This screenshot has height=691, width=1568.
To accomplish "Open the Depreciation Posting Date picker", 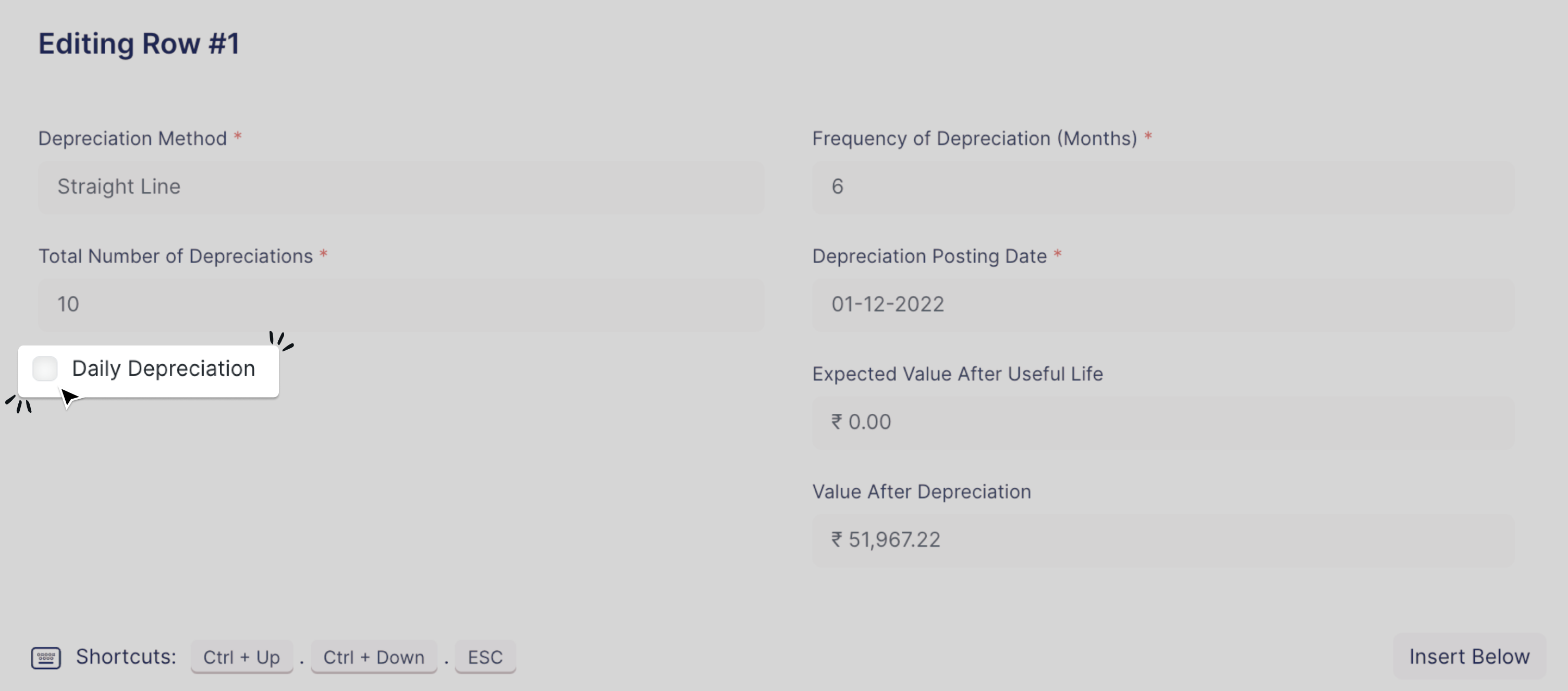I will [x=1163, y=305].
